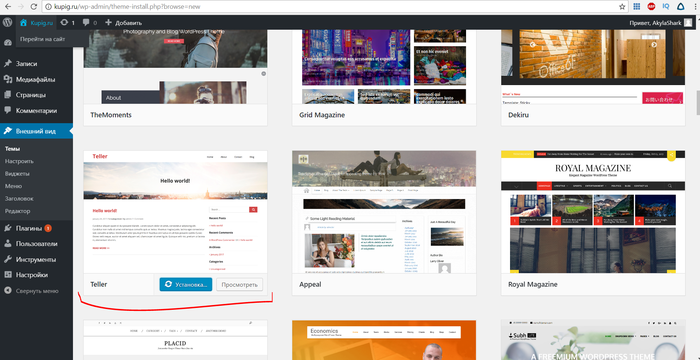Image resolution: width=700 pixels, height=360 pixels.
Task: Click the sliders icon next to Настройки
Action: 8,275
